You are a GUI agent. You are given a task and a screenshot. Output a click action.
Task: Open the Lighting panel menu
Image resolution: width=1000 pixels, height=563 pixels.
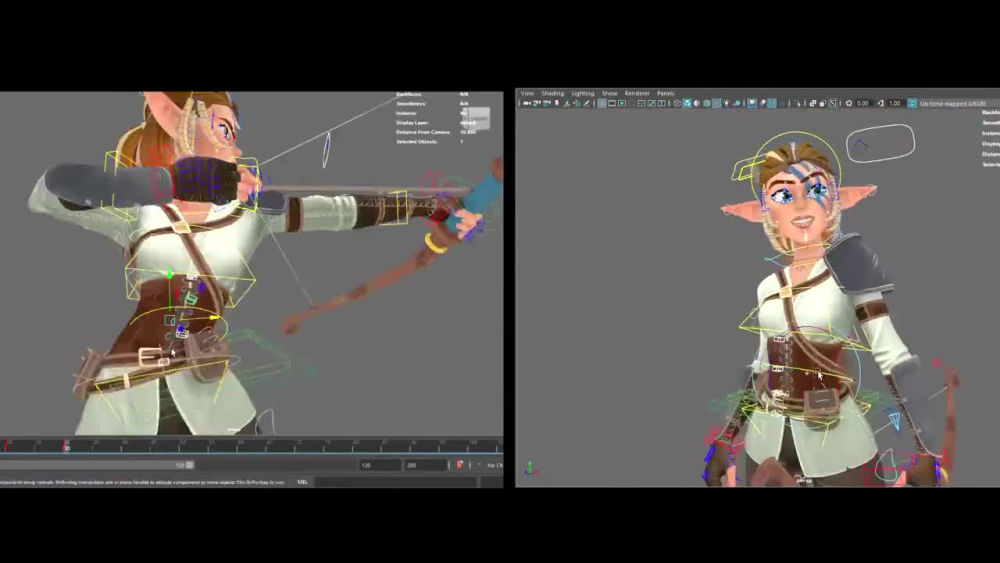[582, 93]
